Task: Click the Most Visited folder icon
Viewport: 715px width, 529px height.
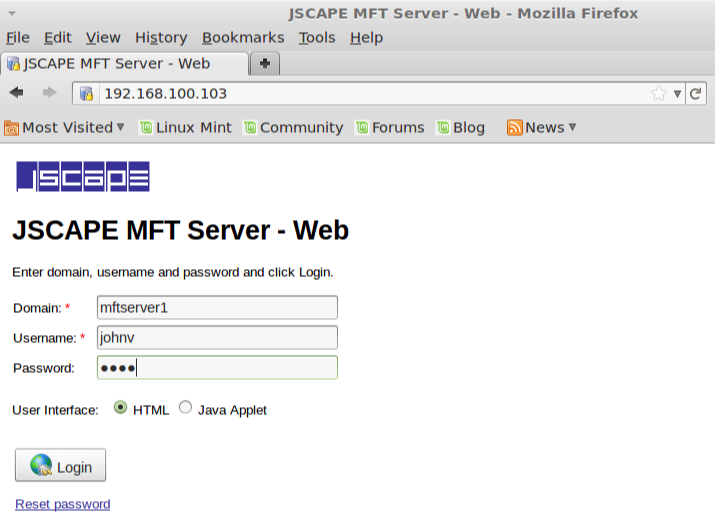Action: (11, 128)
